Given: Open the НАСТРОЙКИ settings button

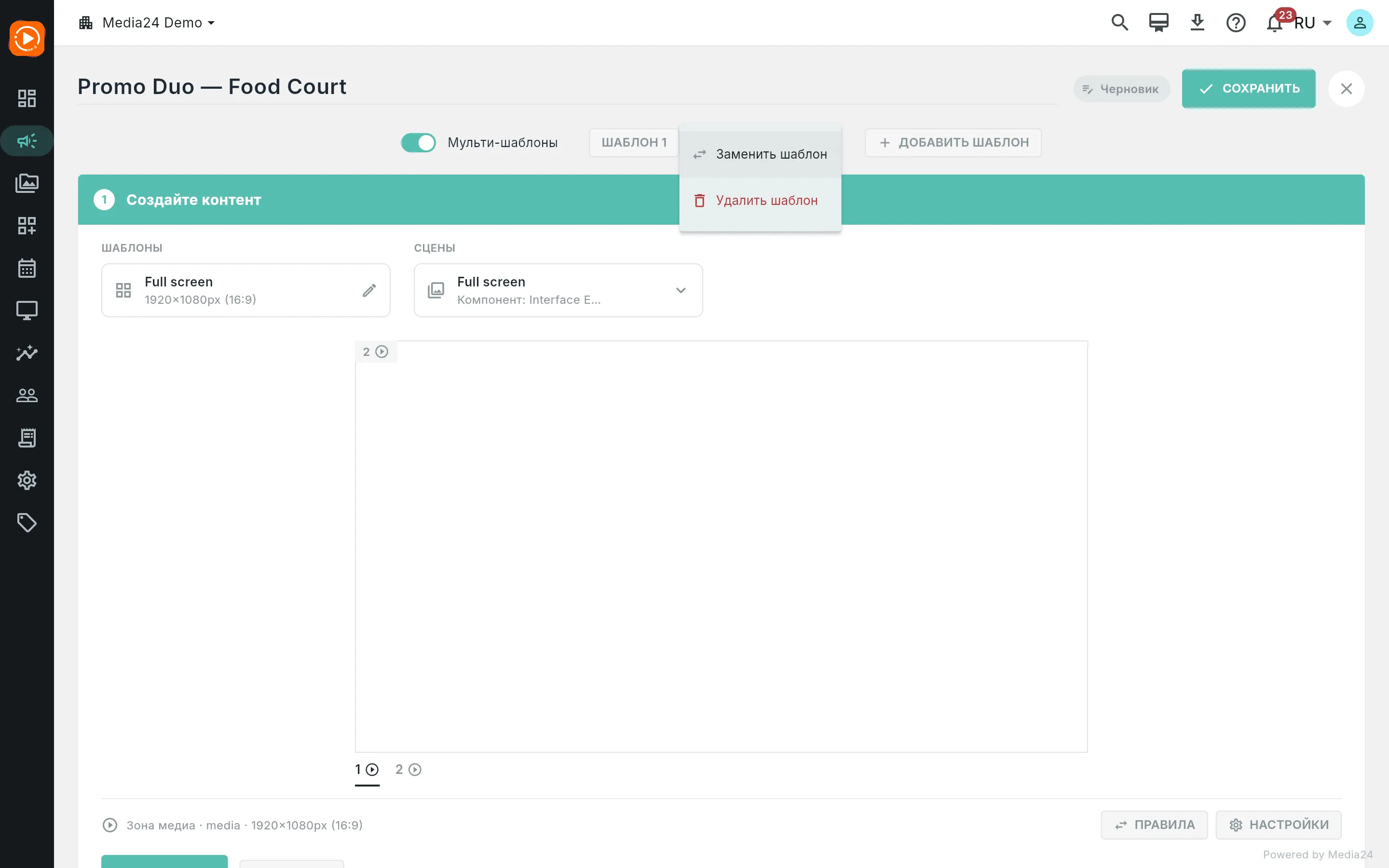Looking at the screenshot, I should tap(1278, 825).
